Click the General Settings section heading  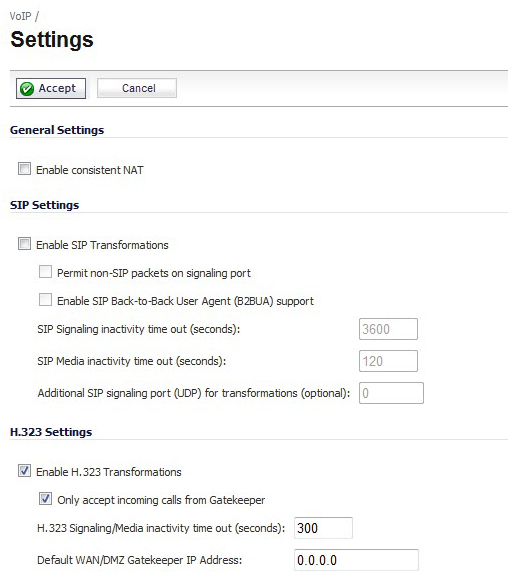[57, 130]
